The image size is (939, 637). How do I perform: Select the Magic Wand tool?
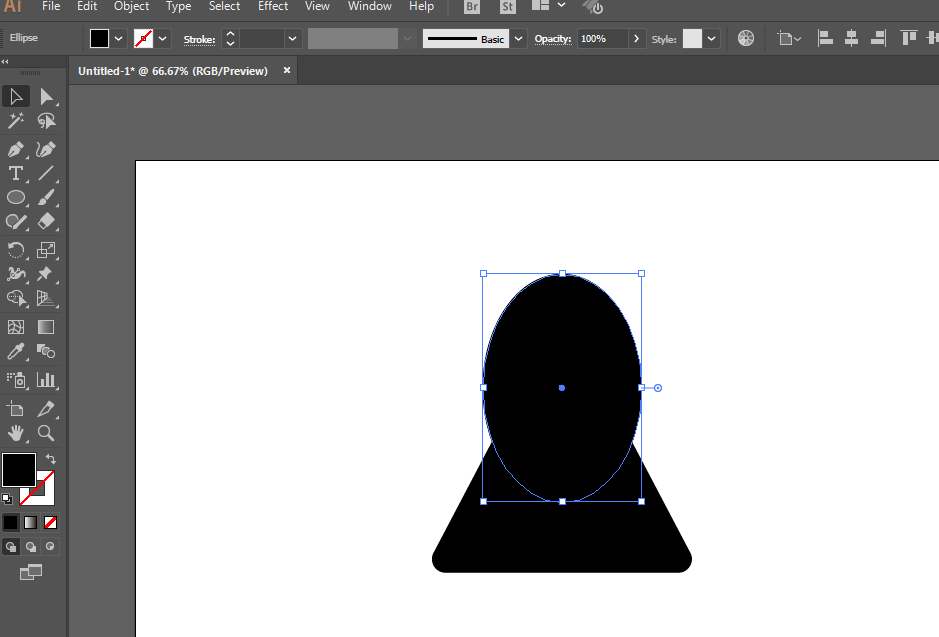pyautogui.click(x=16, y=121)
